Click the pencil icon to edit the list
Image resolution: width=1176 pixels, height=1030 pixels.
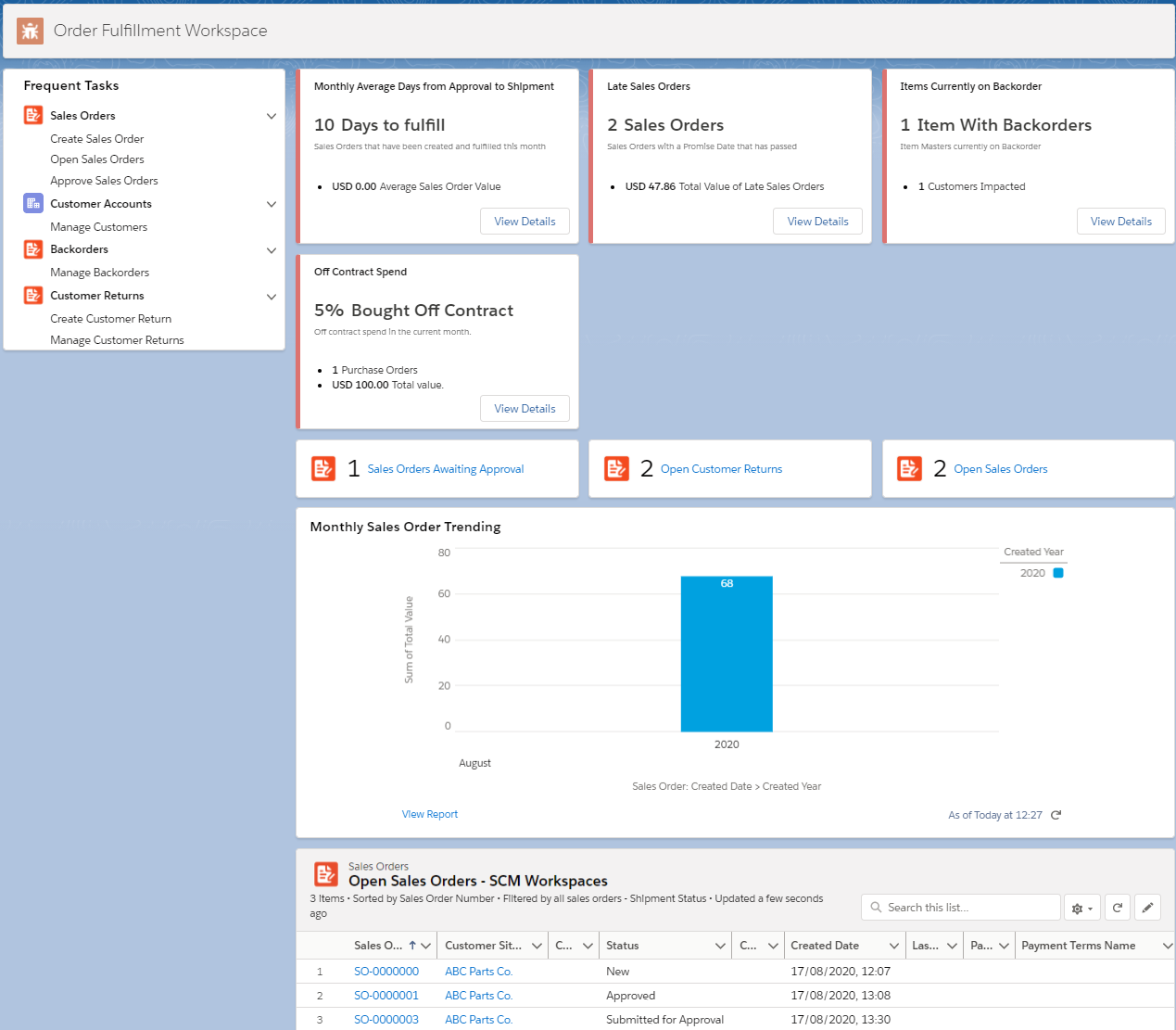click(x=1148, y=907)
